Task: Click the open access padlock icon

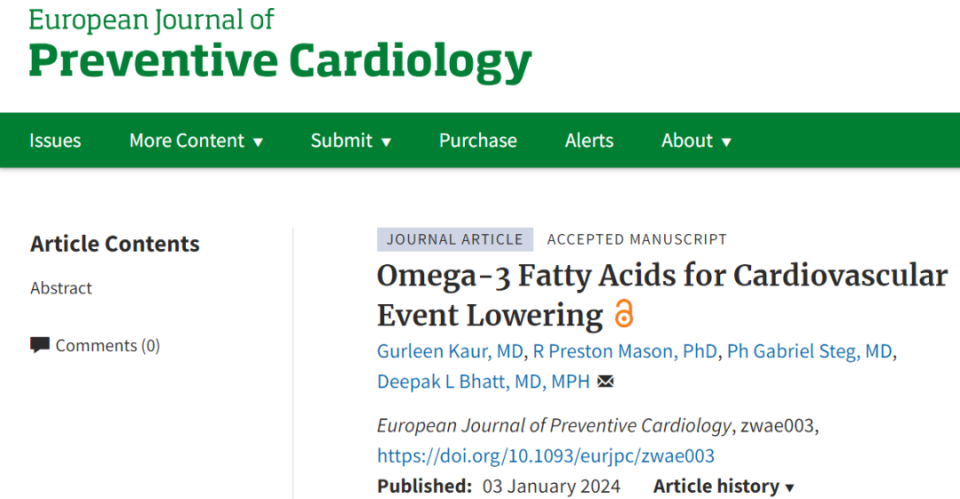Action: tap(624, 314)
